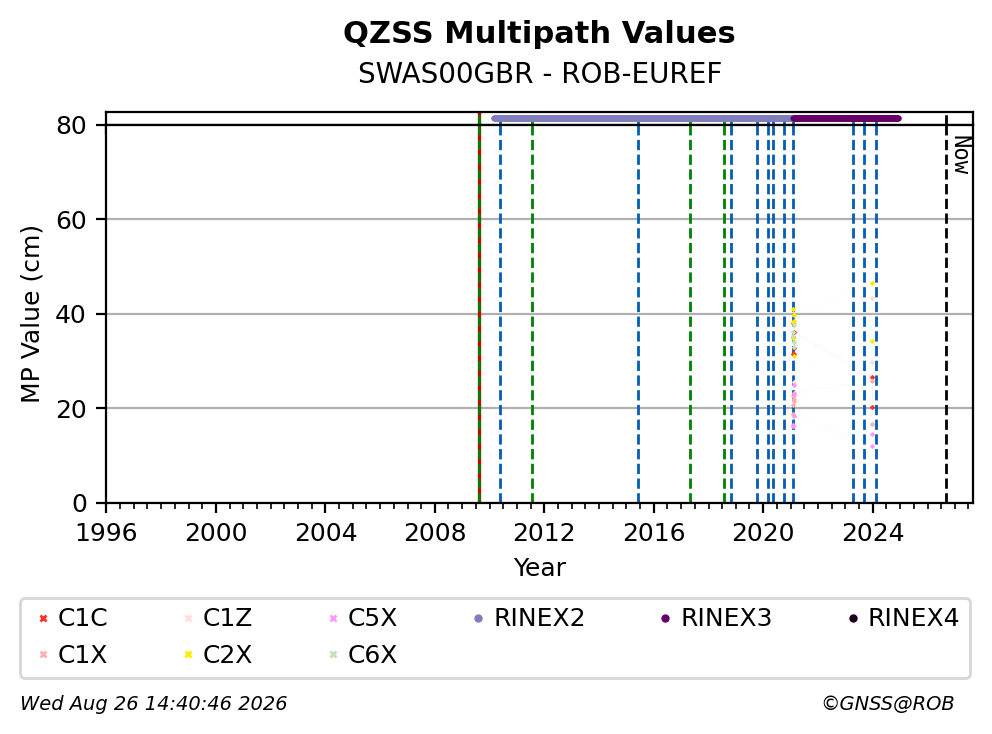Click the RINEX4 legend entry
Image resolution: width=992 pixels, height=734 pixels.
point(903,618)
